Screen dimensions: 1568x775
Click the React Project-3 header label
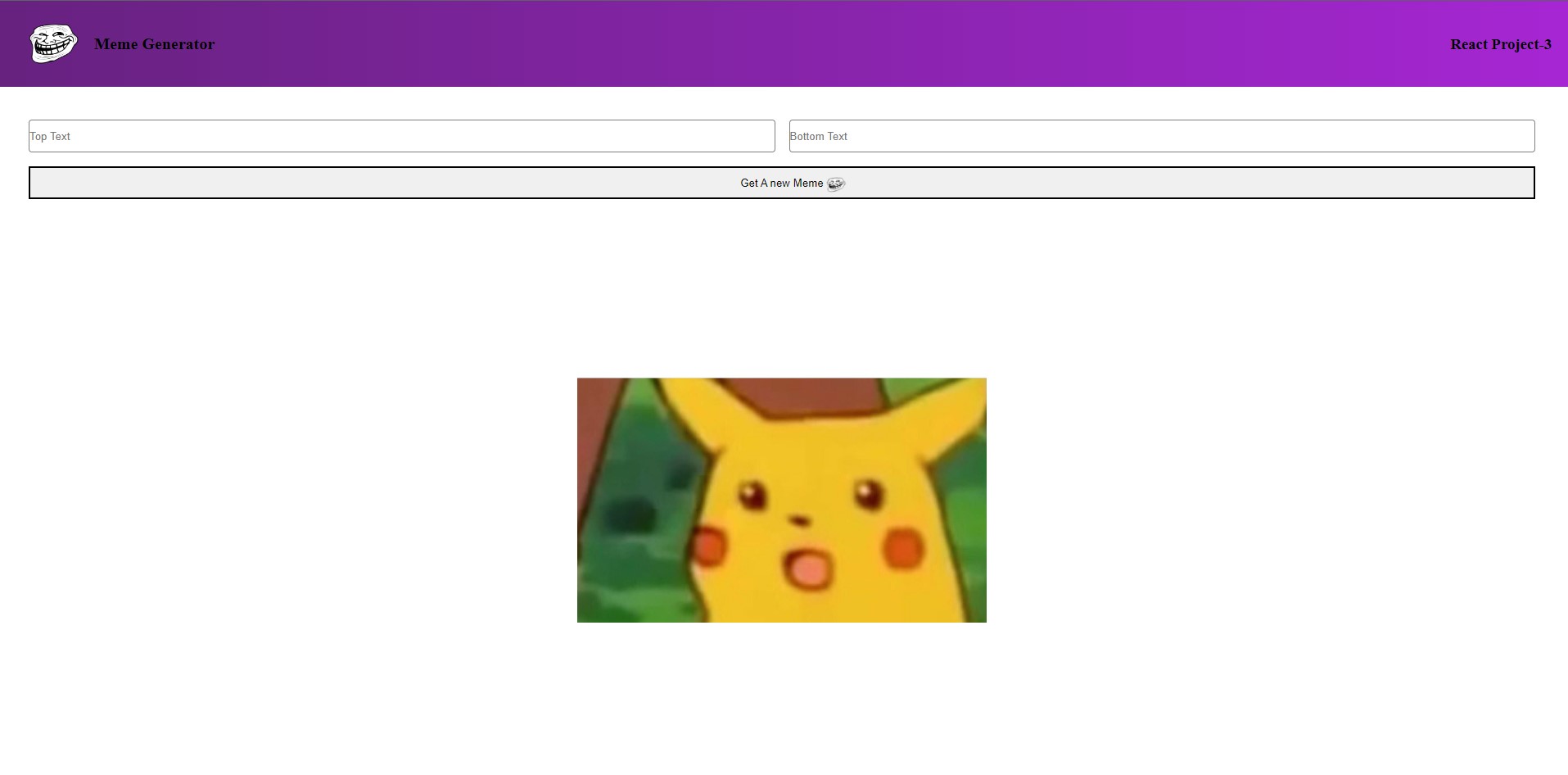tap(1500, 44)
